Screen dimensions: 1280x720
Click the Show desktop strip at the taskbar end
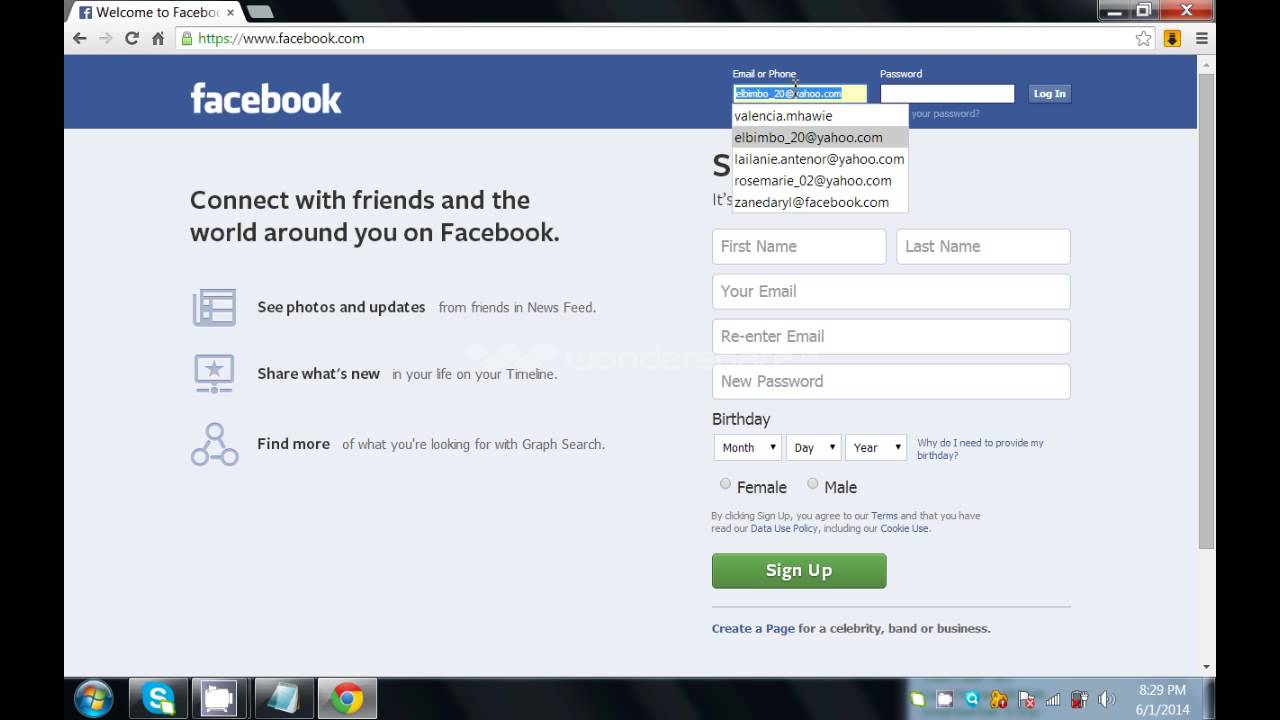[1209, 698]
